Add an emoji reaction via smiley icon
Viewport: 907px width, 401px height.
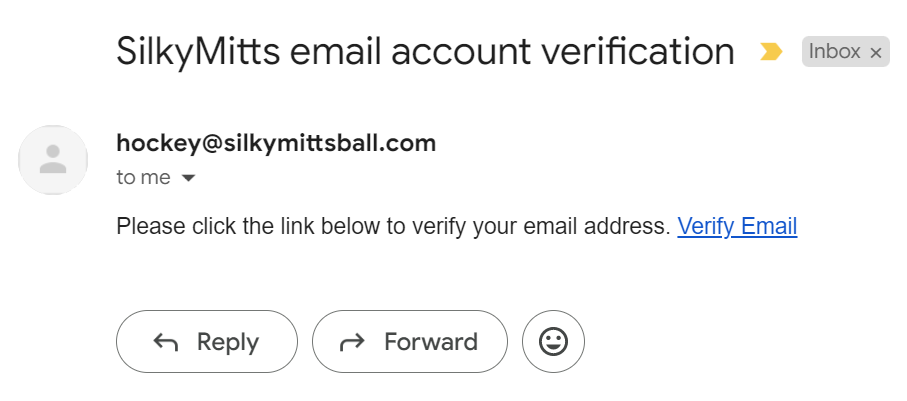[x=553, y=341]
